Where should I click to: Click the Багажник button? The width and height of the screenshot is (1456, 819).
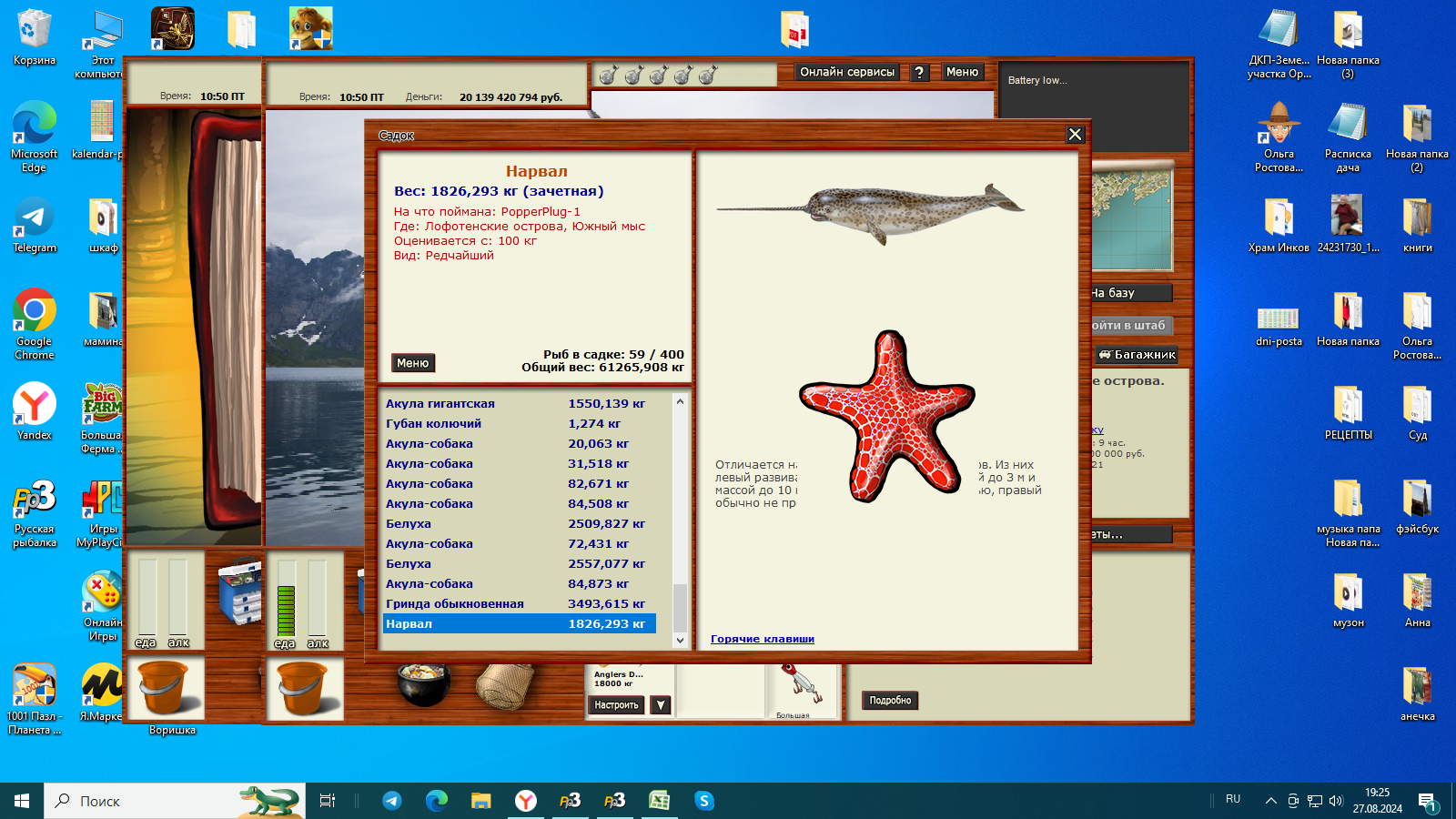point(1137,355)
